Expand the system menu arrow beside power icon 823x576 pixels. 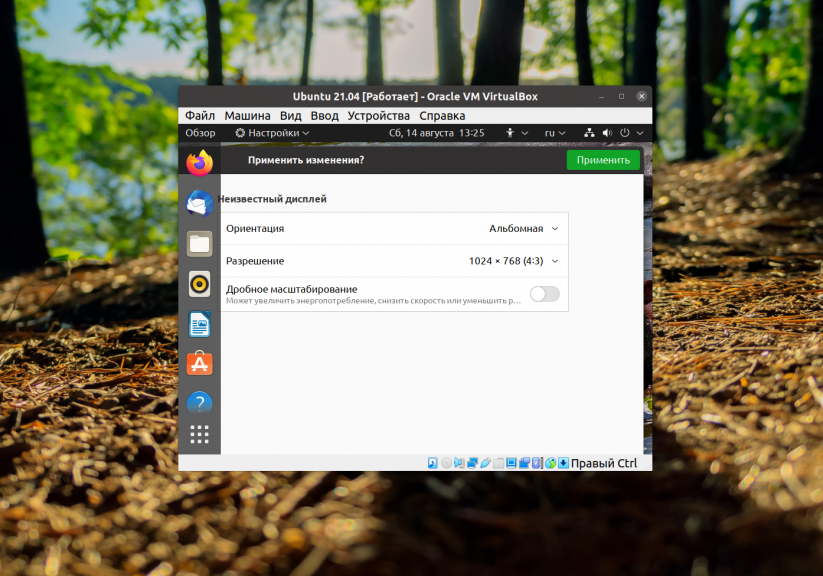[640, 133]
